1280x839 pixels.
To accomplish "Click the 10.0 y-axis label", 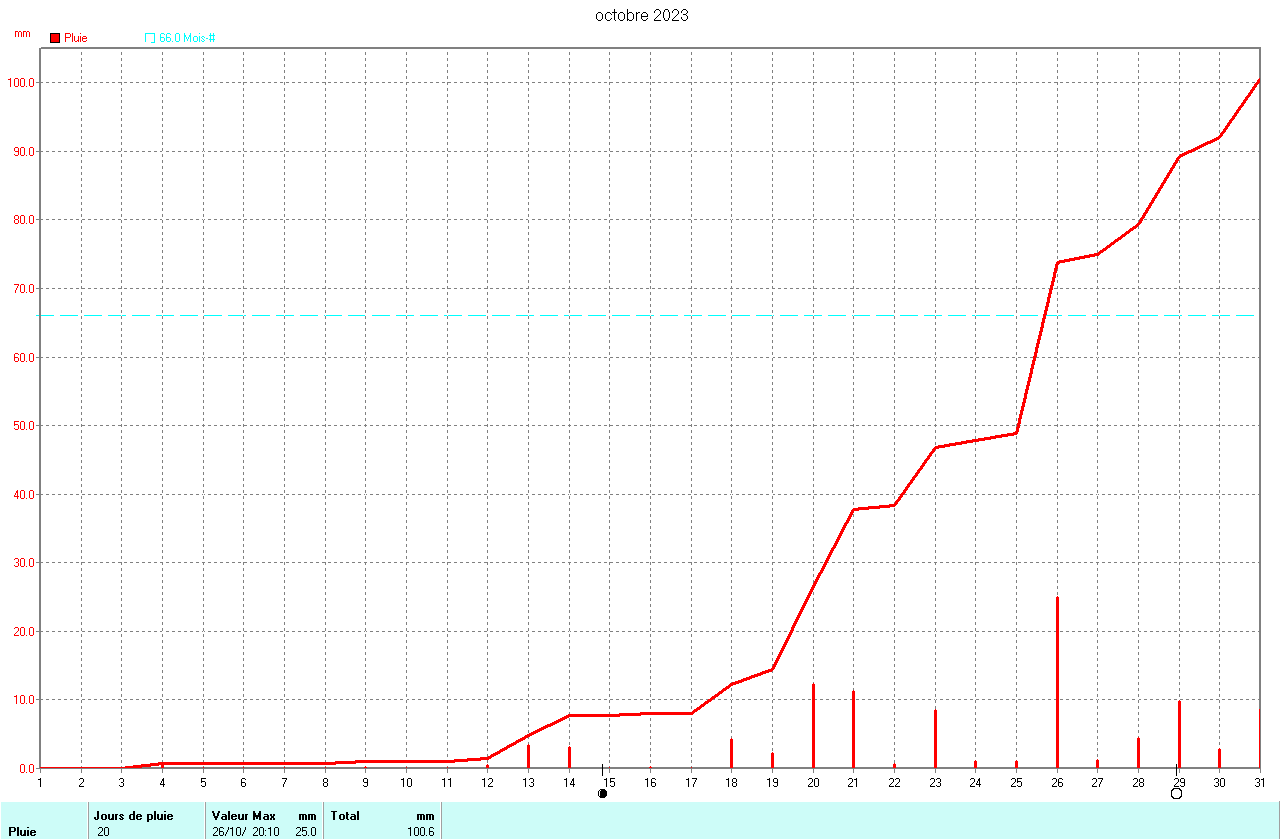I will pos(23,700).
